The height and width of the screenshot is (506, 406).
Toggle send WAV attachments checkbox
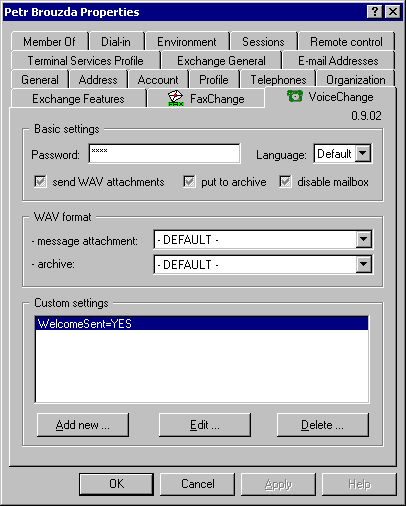coord(40,182)
